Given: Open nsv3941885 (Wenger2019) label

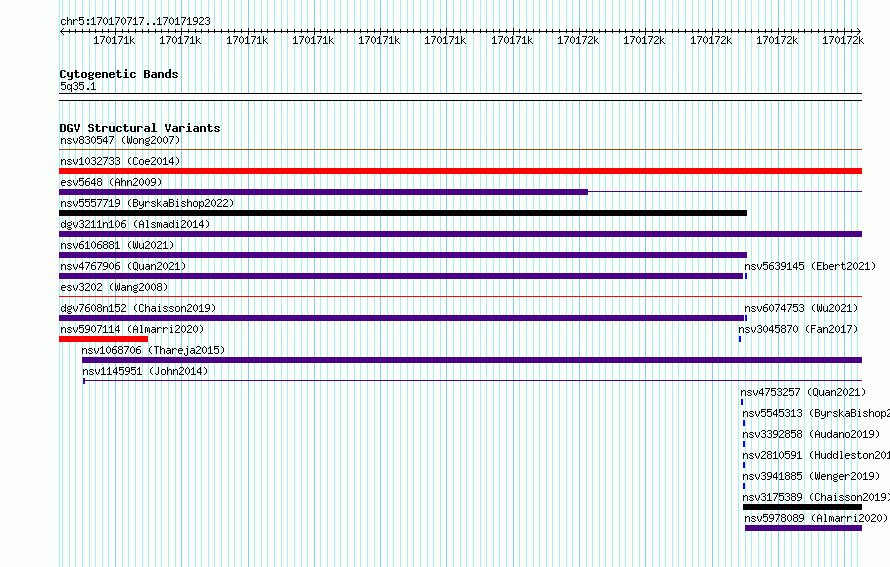Looking at the screenshot, I should 811,476.
